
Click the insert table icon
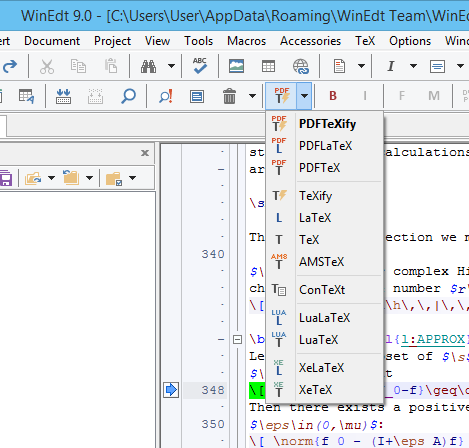pyautogui.click(x=268, y=66)
